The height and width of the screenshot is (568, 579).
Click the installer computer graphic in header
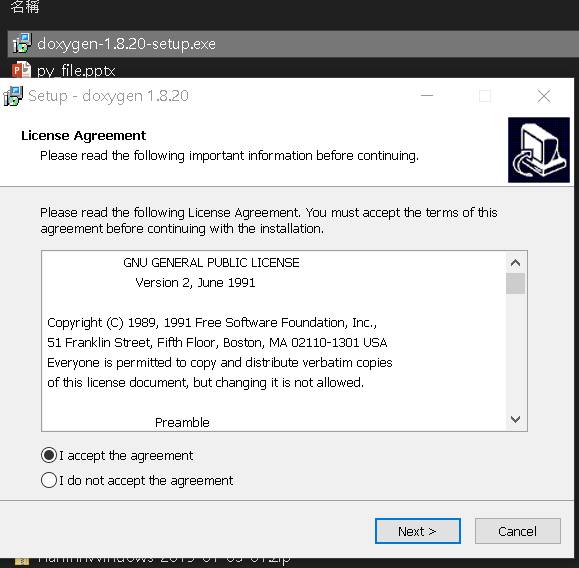point(539,150)
